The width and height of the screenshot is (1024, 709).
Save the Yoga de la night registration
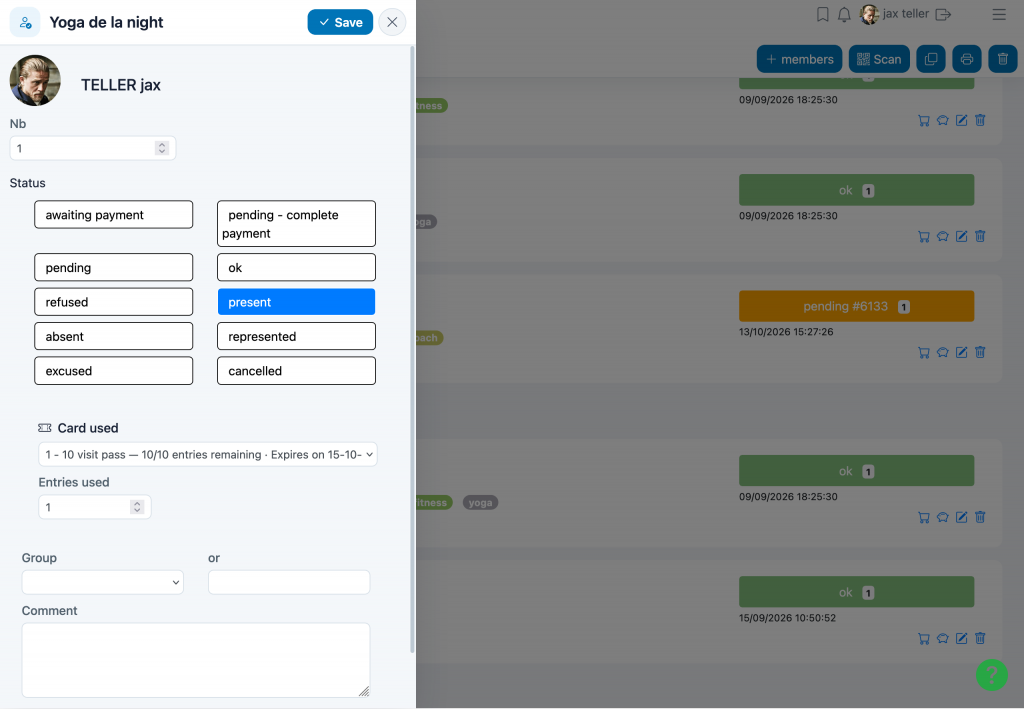point(340,22)
